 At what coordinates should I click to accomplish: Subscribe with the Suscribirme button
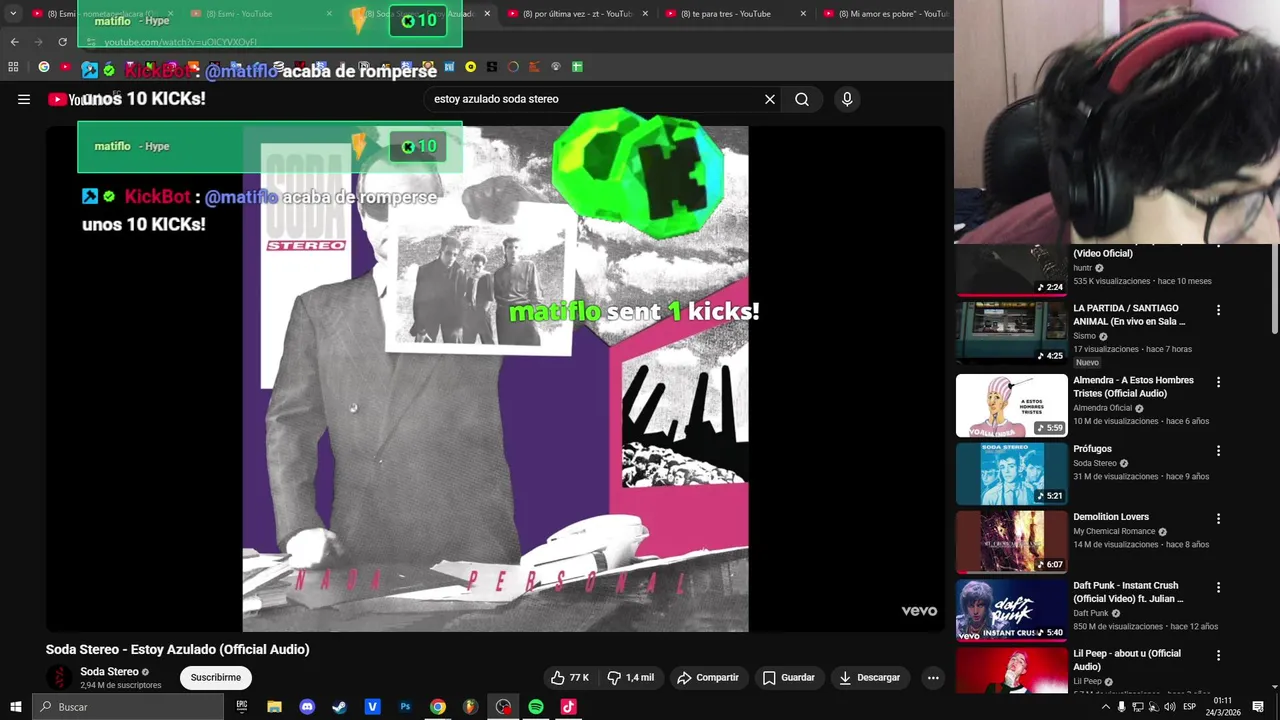point(216,678)
